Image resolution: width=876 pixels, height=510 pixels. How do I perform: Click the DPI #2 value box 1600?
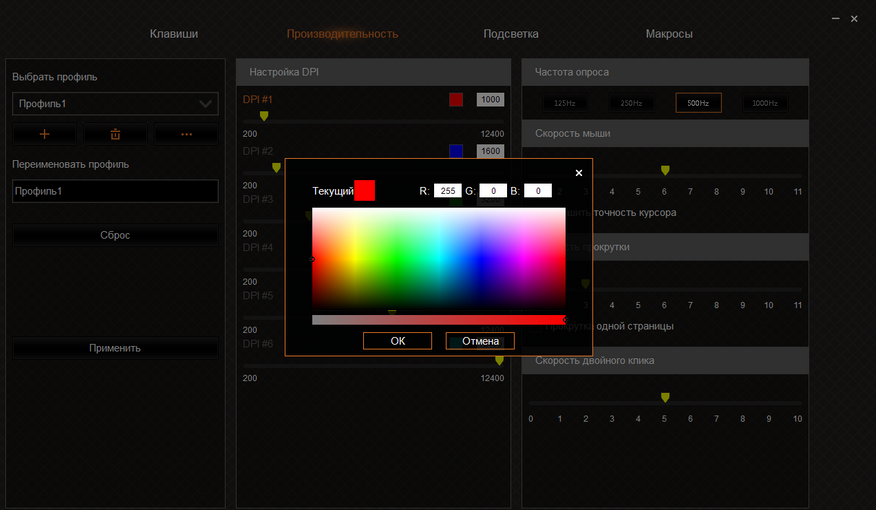[491, 151]
